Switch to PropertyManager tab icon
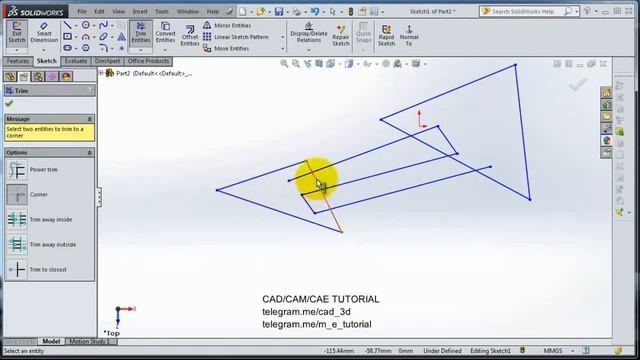The width and height of the screenshot is (640, 360). point(24,76)
